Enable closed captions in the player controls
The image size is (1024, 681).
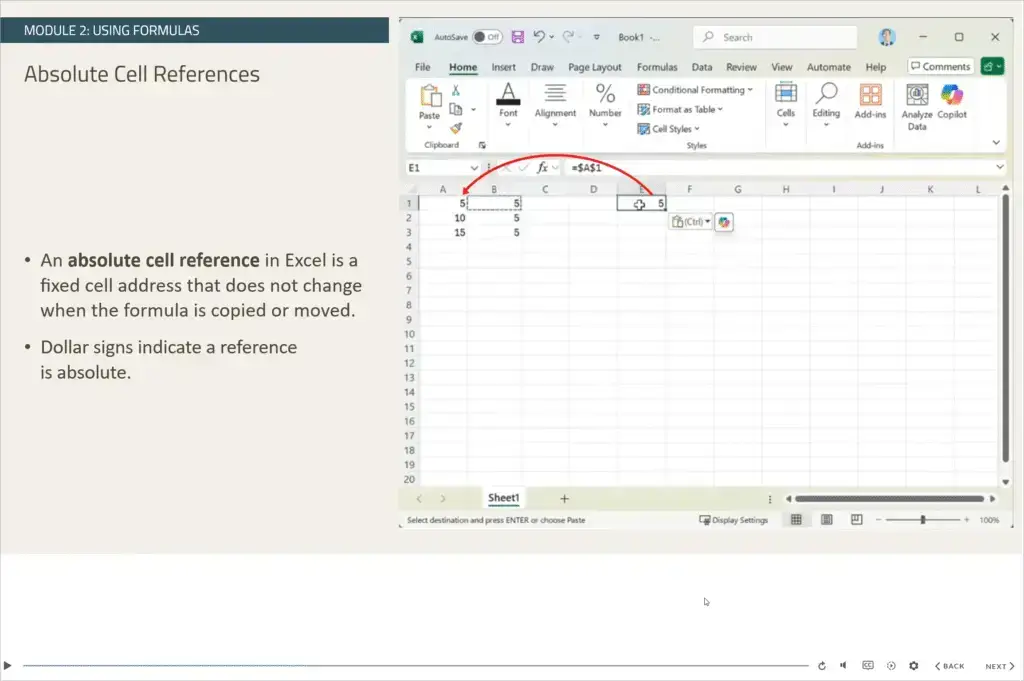(866, 665)
